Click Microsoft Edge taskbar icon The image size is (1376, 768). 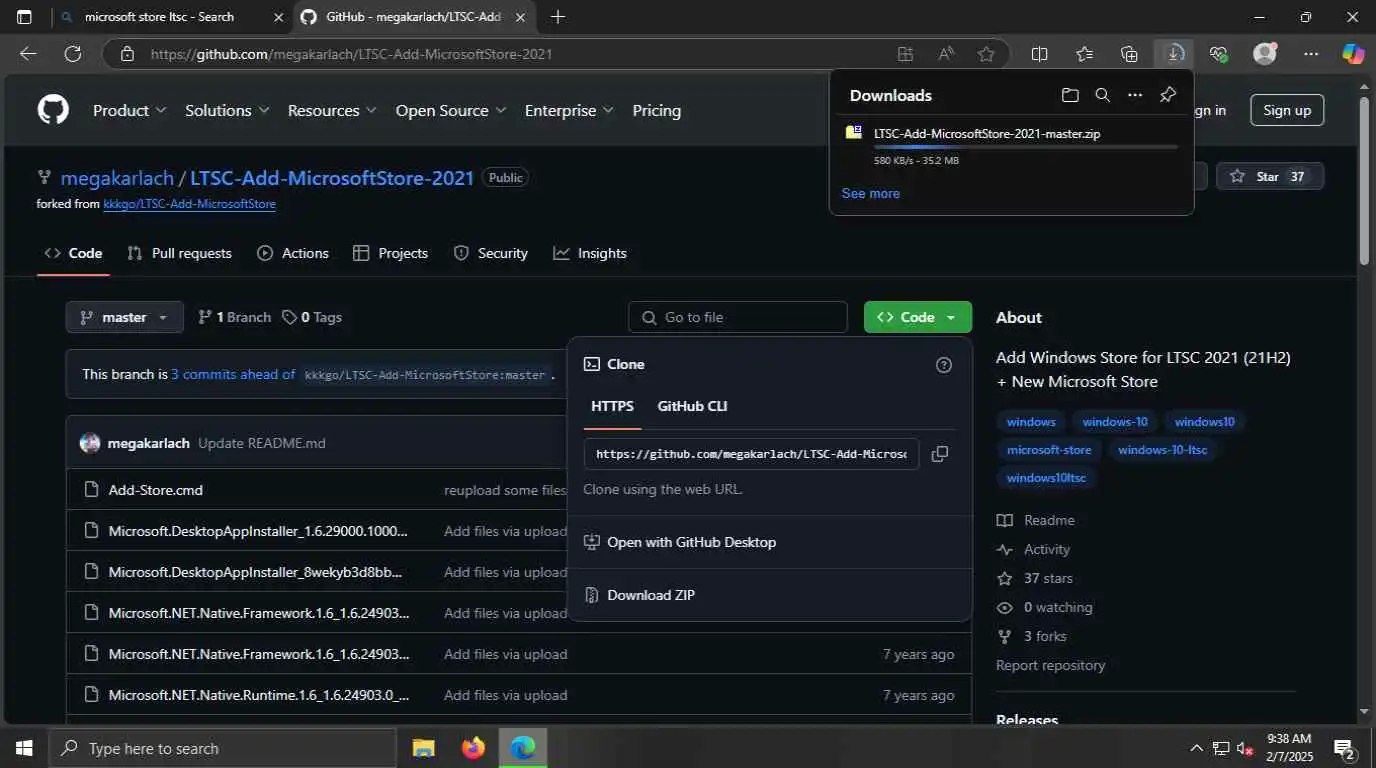click(x=522, y=748)
